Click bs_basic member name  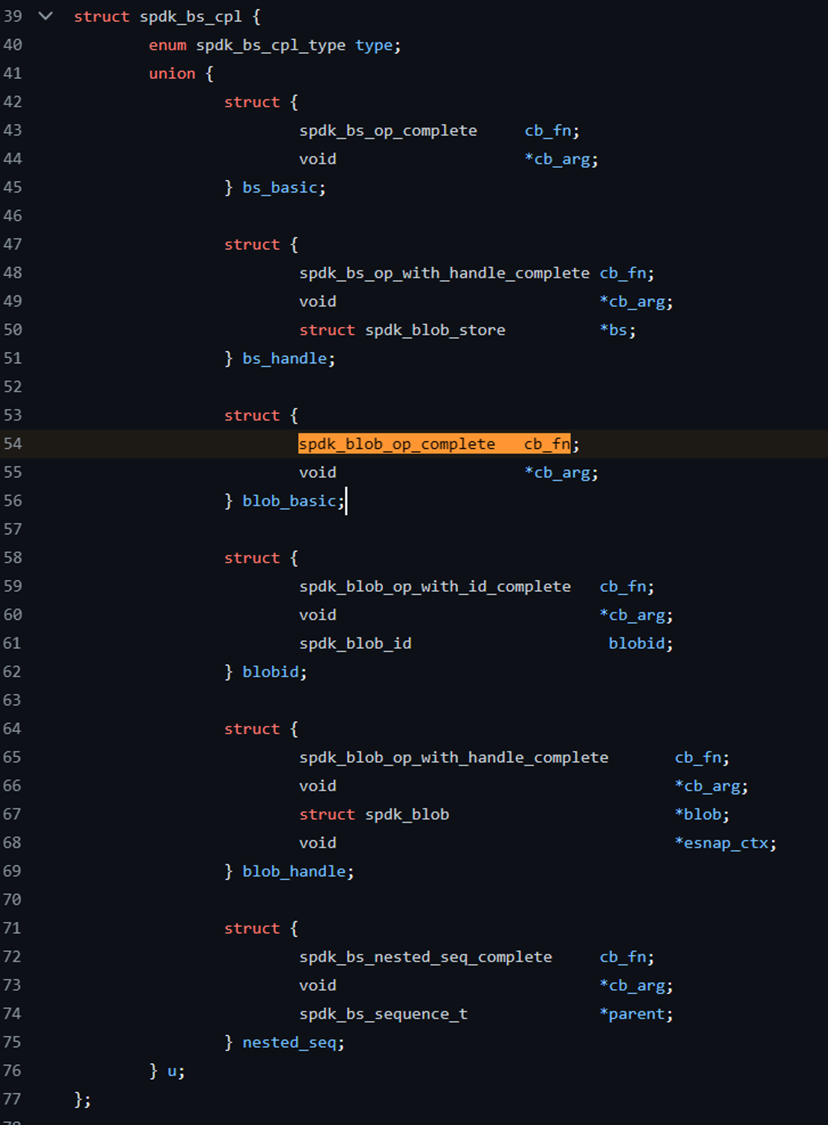pos(280,187)
